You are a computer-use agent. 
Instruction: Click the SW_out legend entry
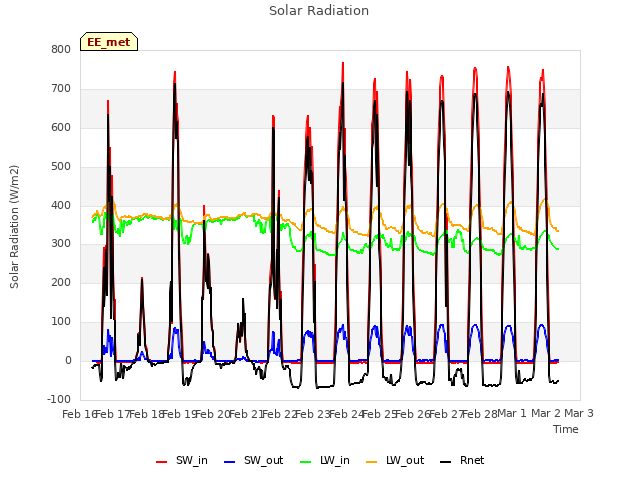[x=253, y=460]
